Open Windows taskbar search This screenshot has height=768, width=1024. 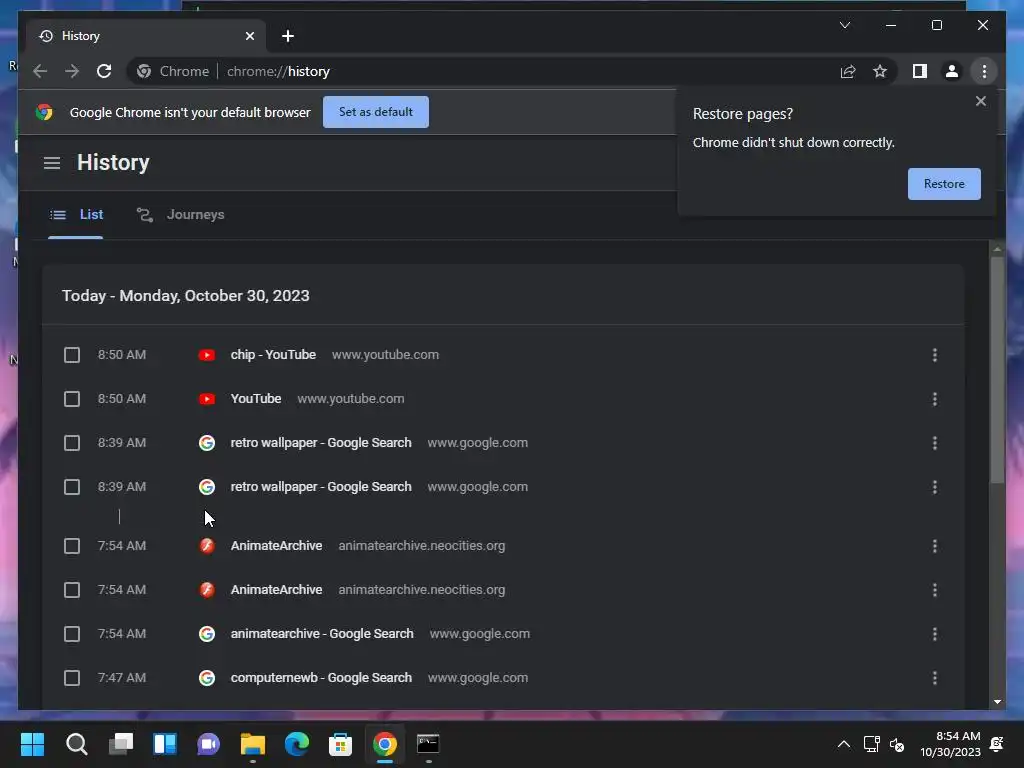76,744
